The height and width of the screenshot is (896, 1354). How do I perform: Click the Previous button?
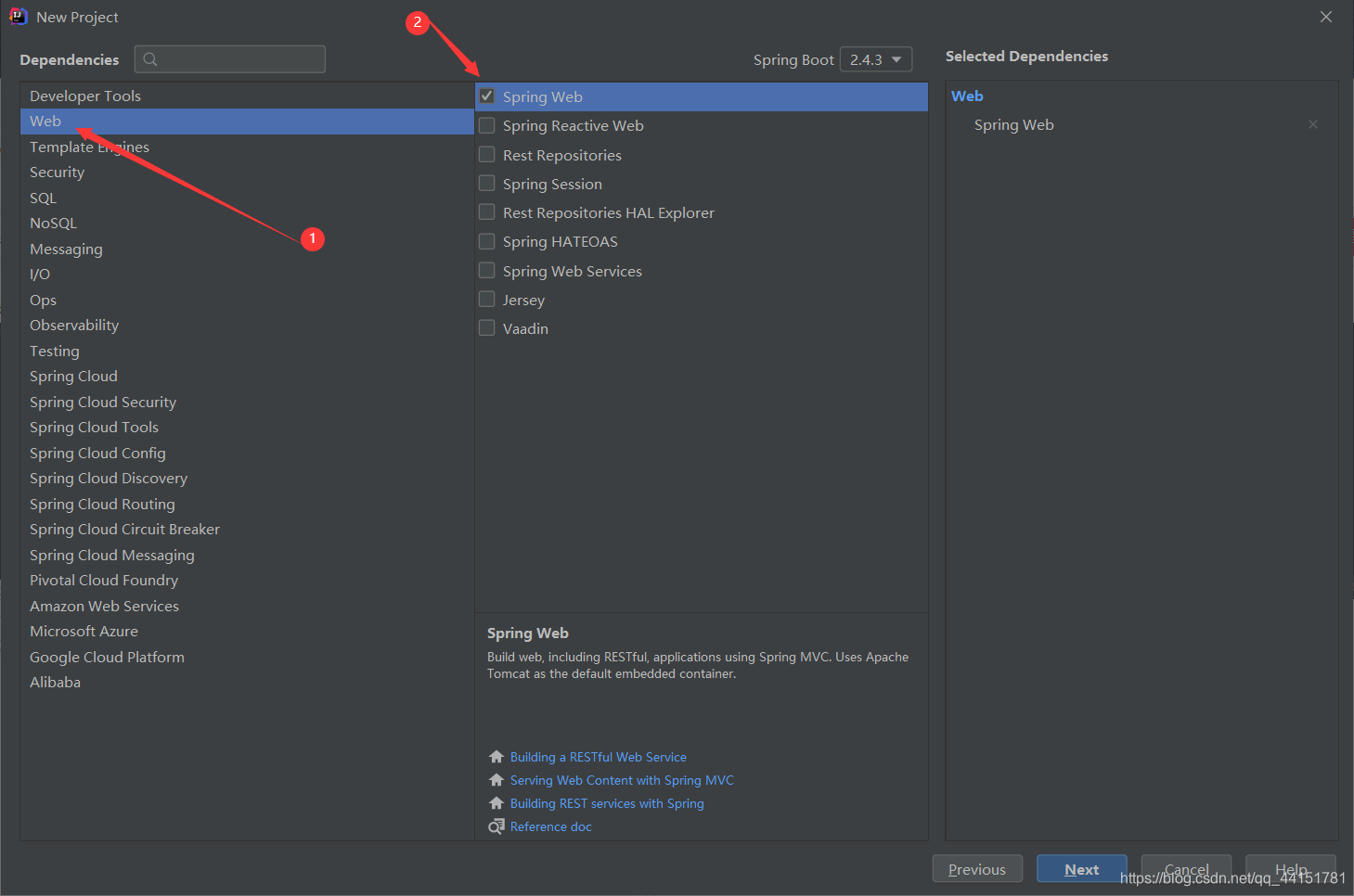point(977,869)
